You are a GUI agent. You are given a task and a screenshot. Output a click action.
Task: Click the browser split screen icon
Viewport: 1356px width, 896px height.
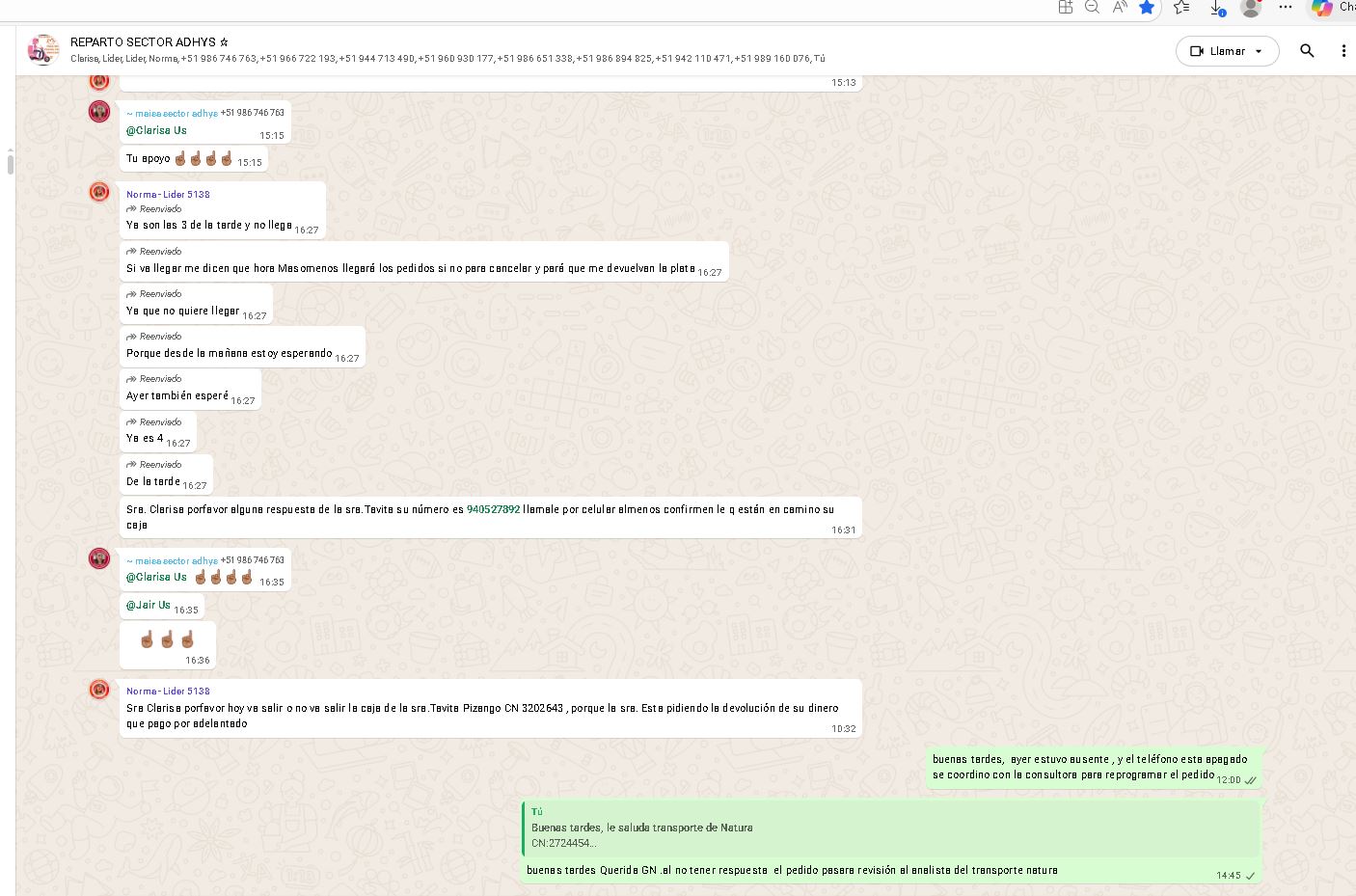click(x=1066, y=8)
